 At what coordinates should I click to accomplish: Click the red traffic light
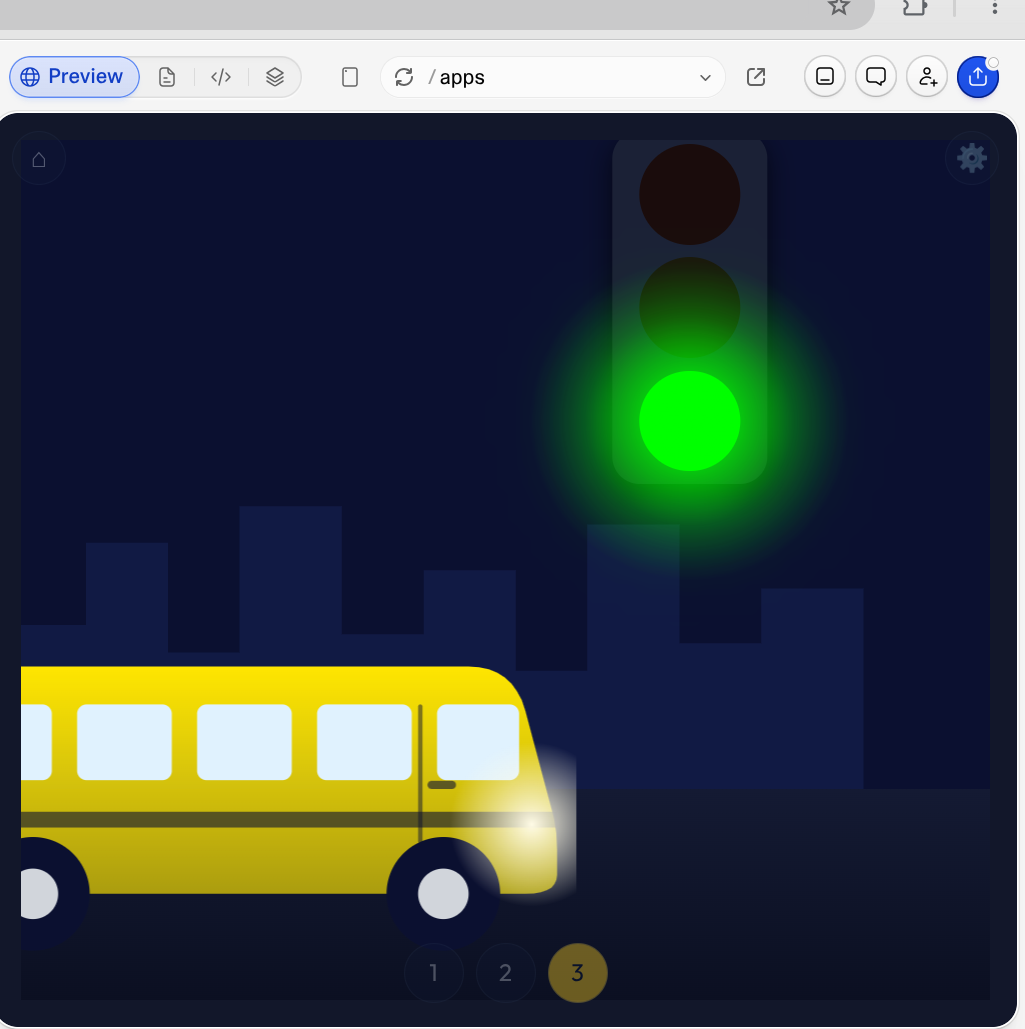690,195
